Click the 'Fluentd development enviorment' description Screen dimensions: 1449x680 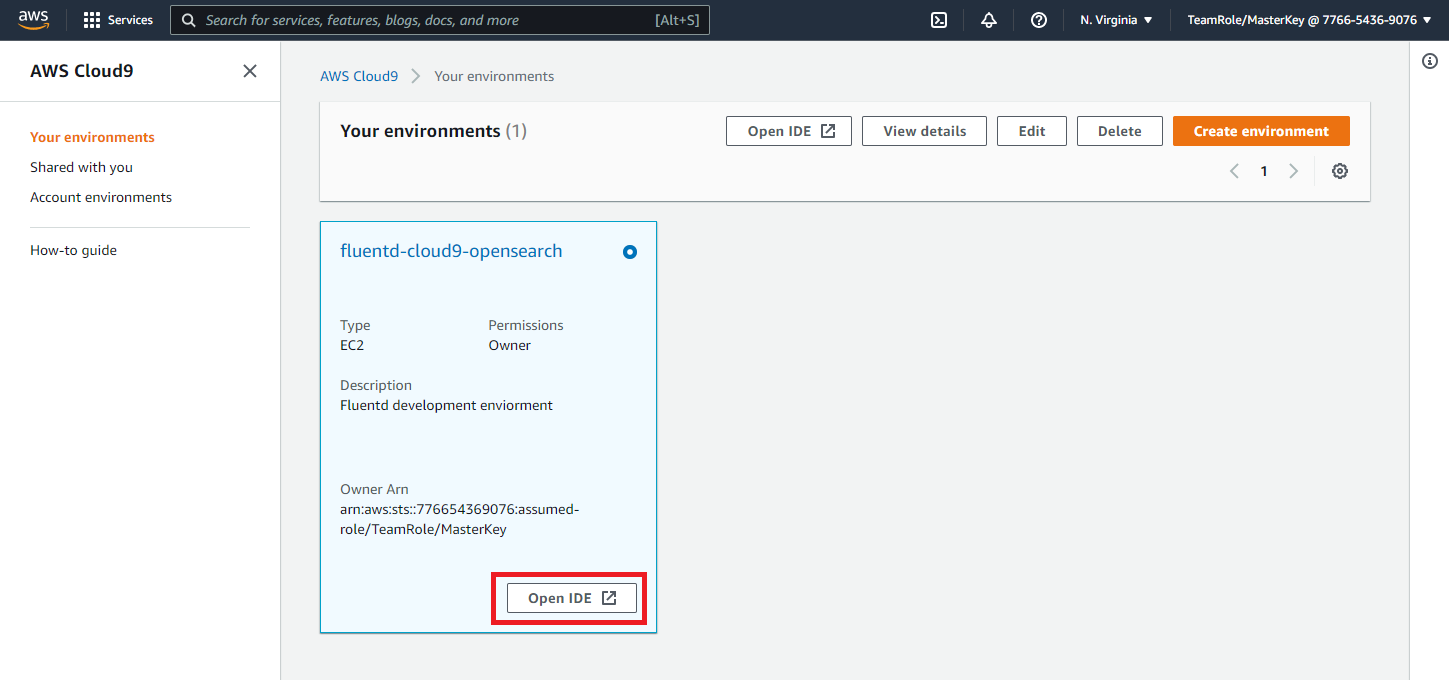pyautogui.click(x=446, y=405)
